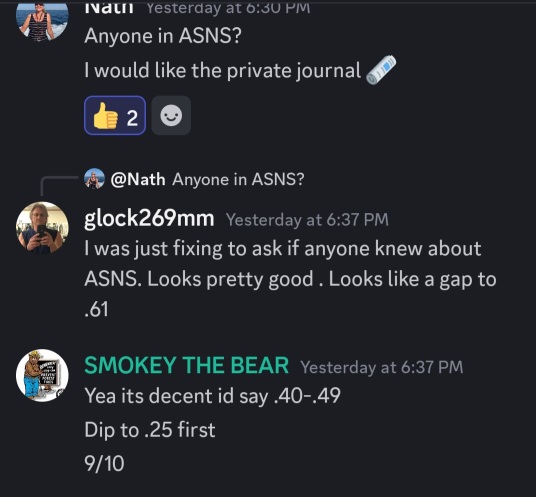Click the small reply avatar of Nath

click(94, 178)
